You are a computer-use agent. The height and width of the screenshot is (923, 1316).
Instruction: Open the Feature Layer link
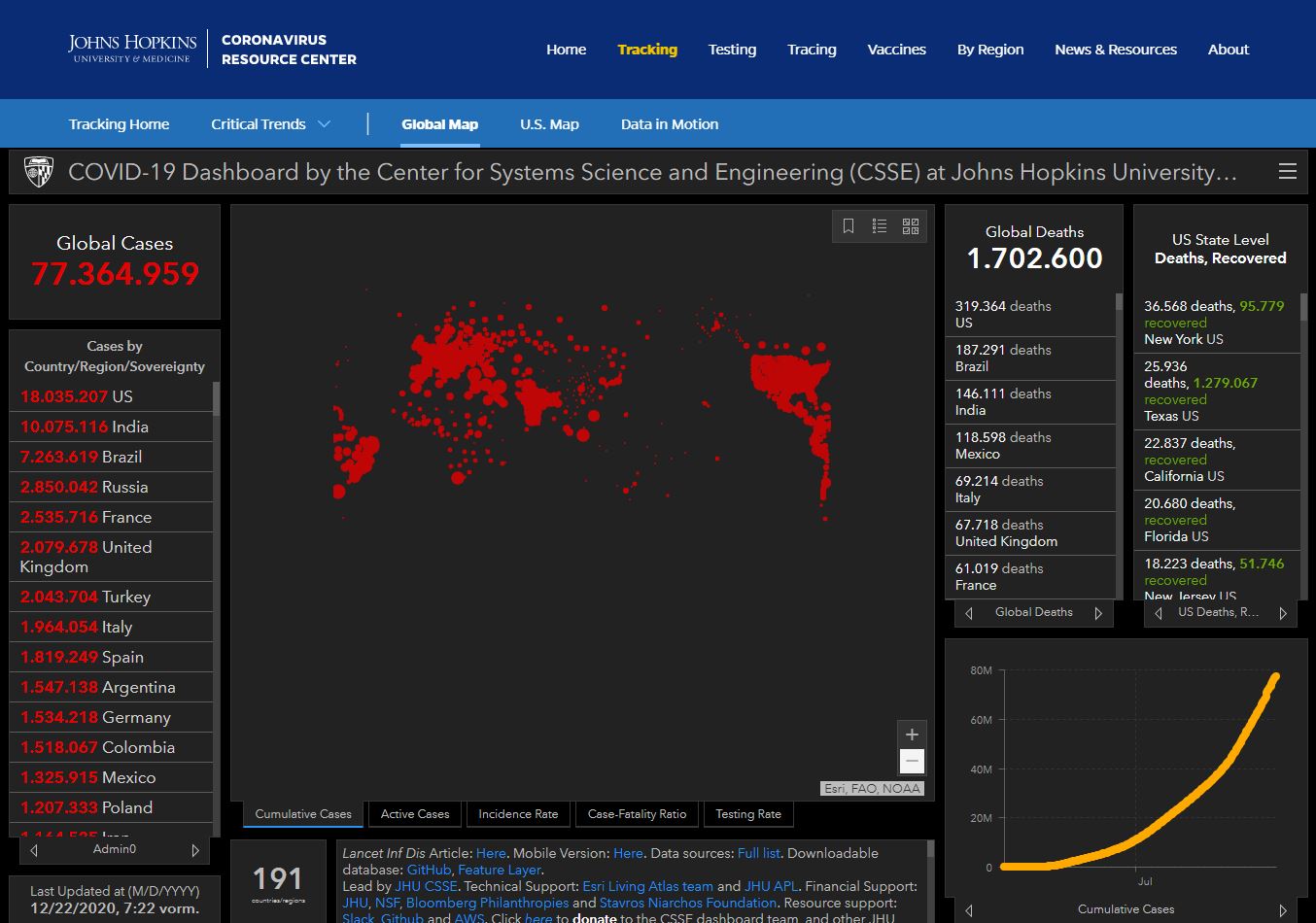(x=499, y=870)
